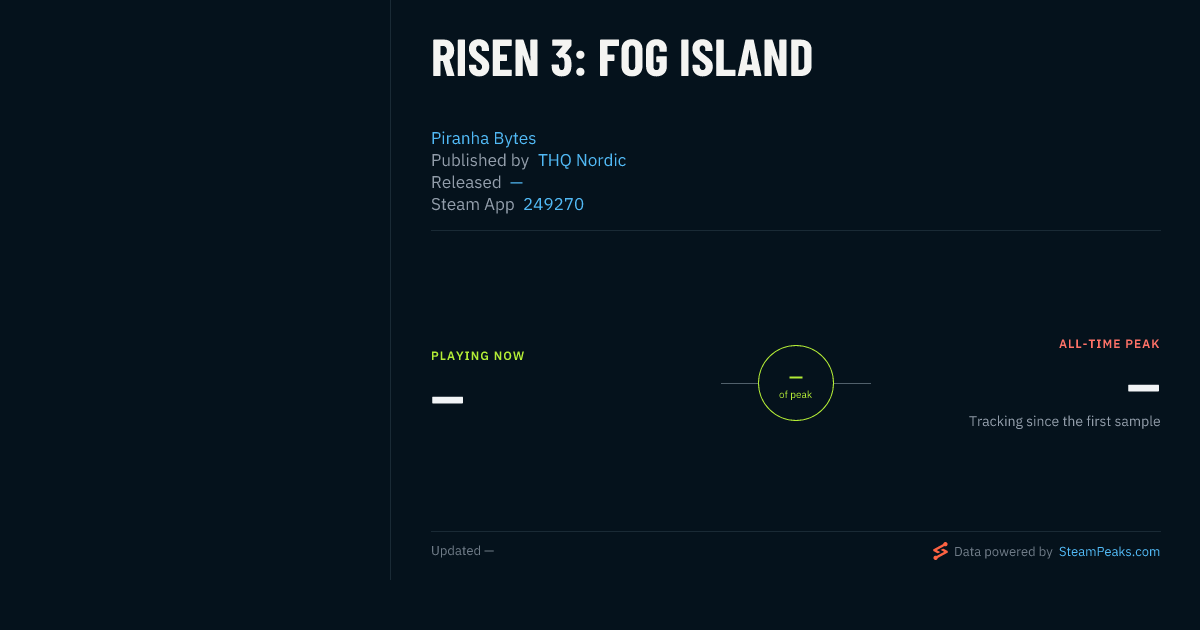Click the green dash inside the circle

(x=796, y=377)
